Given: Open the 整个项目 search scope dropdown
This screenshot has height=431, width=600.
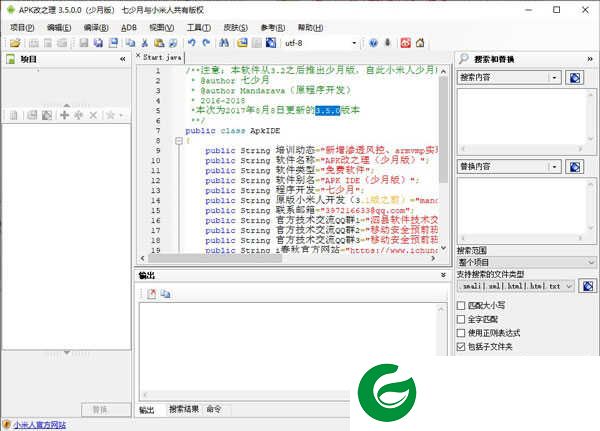Looking at the screenshot, I should (x=591, y=263).
